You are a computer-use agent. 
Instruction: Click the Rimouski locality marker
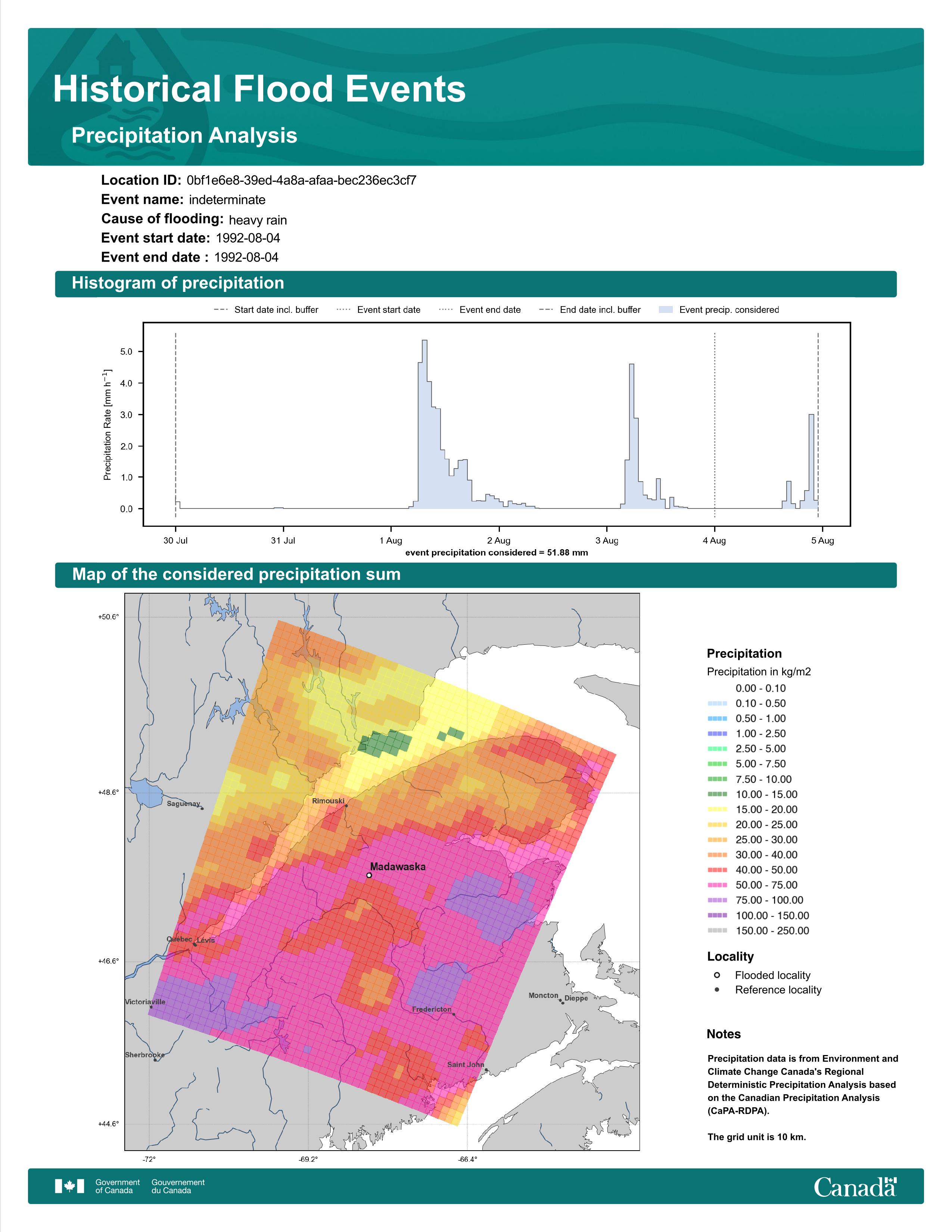346,806
